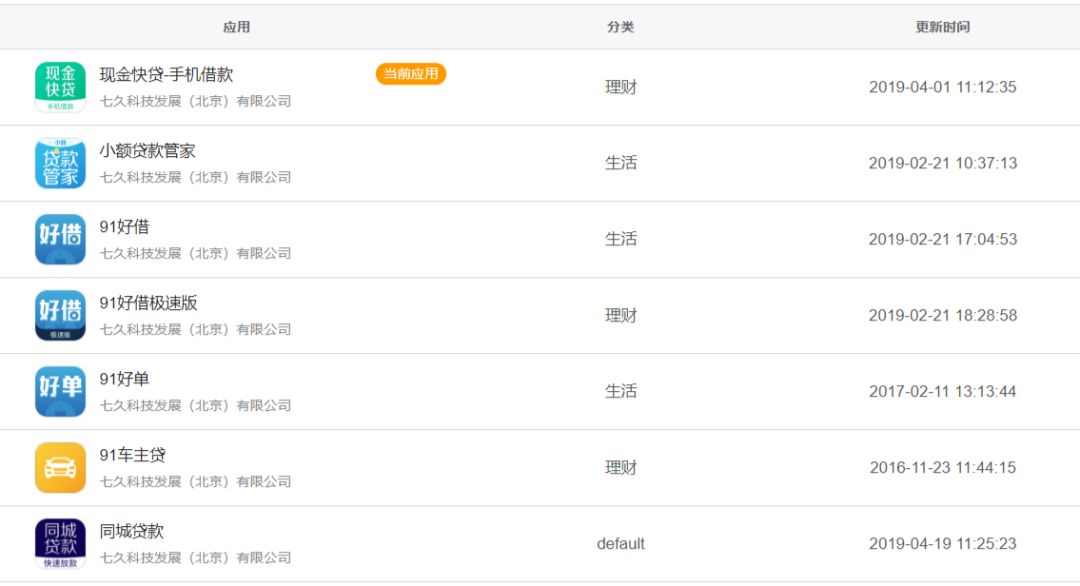1080x586 pixels.
Task: Click the 91好借极速版 app icon
Action: 60,315
